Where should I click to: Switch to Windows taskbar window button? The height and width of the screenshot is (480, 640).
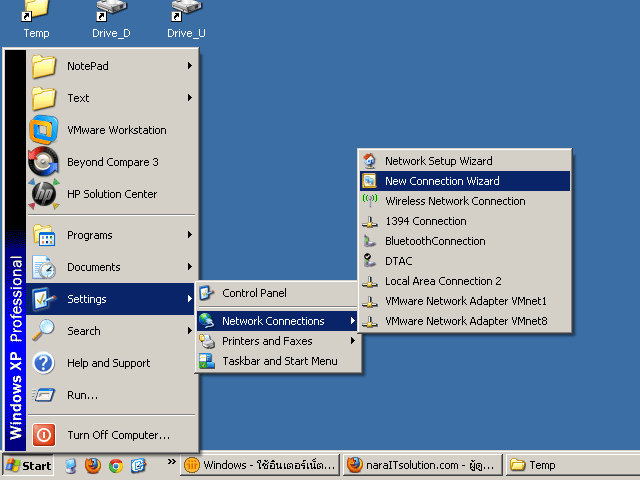click(260, 465)
